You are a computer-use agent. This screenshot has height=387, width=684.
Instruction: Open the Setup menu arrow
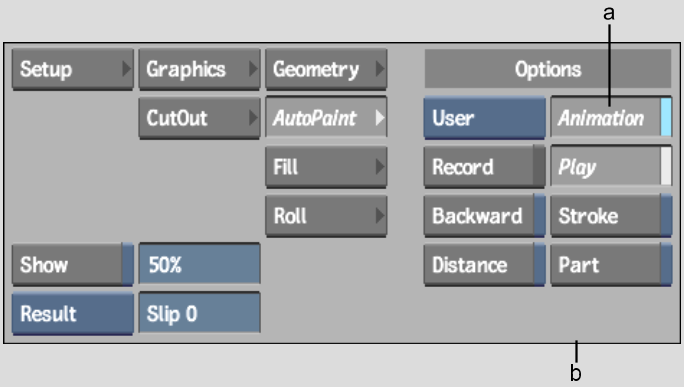(126, 69)
